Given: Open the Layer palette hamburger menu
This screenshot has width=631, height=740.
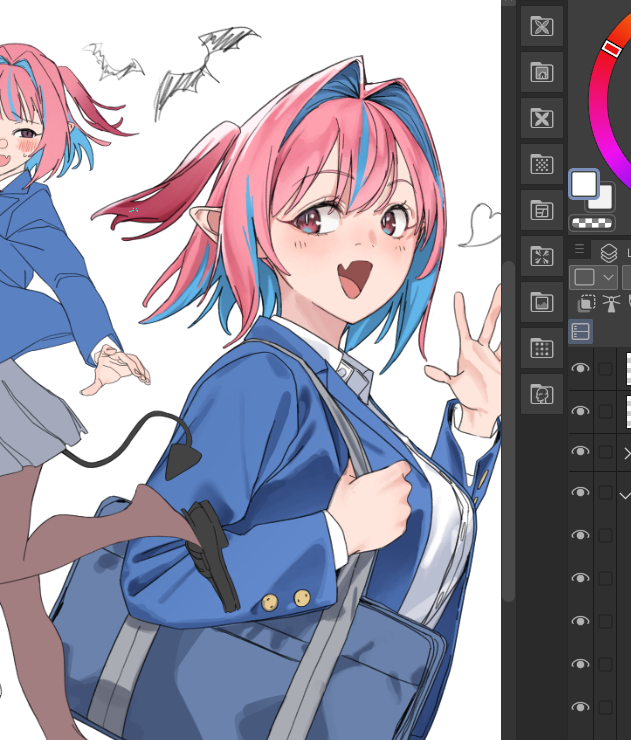Looking at the screenshot, I should [580, 249].
